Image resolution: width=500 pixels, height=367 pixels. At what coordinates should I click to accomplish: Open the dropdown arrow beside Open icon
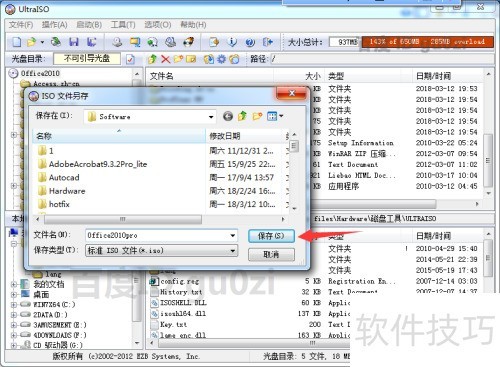click(42, 42)
